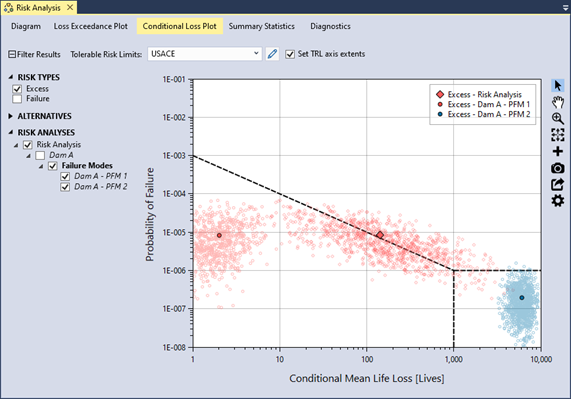Toggle the Excess risk type checkbox
The image size is (571, 399).
pos(17,89)
